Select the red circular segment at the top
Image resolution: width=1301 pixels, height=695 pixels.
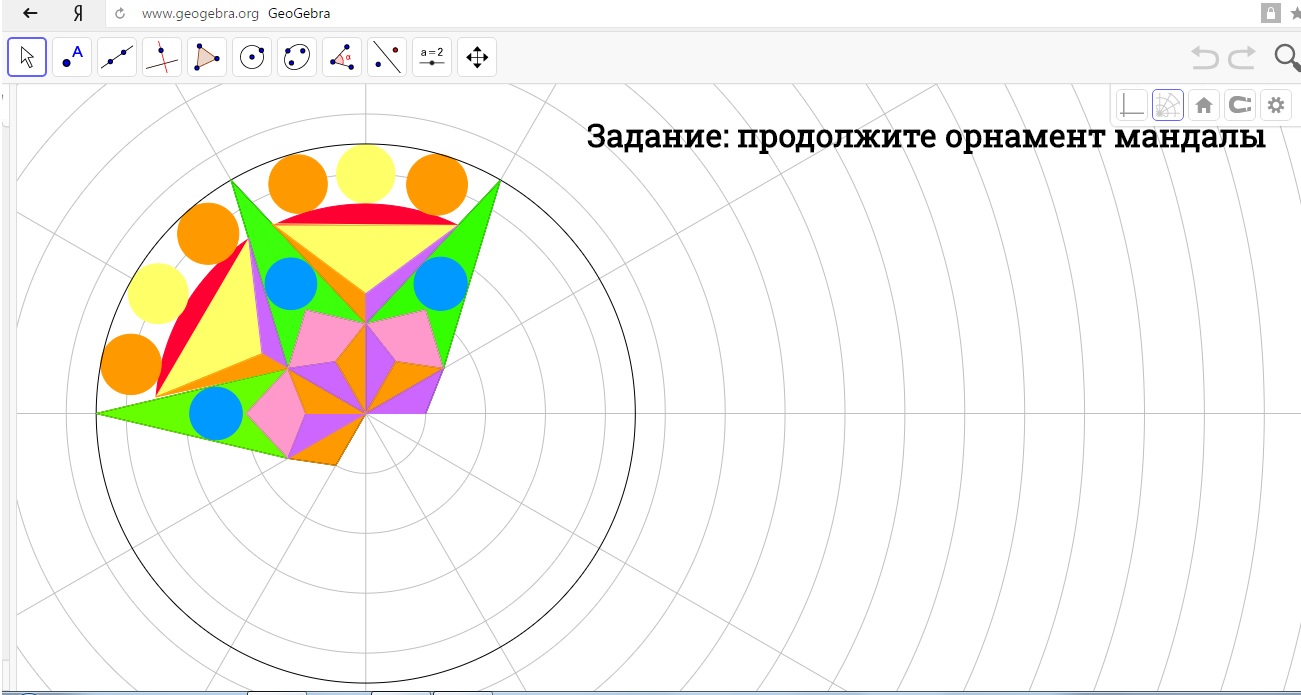pyautogui.click(x=366, y=213)
